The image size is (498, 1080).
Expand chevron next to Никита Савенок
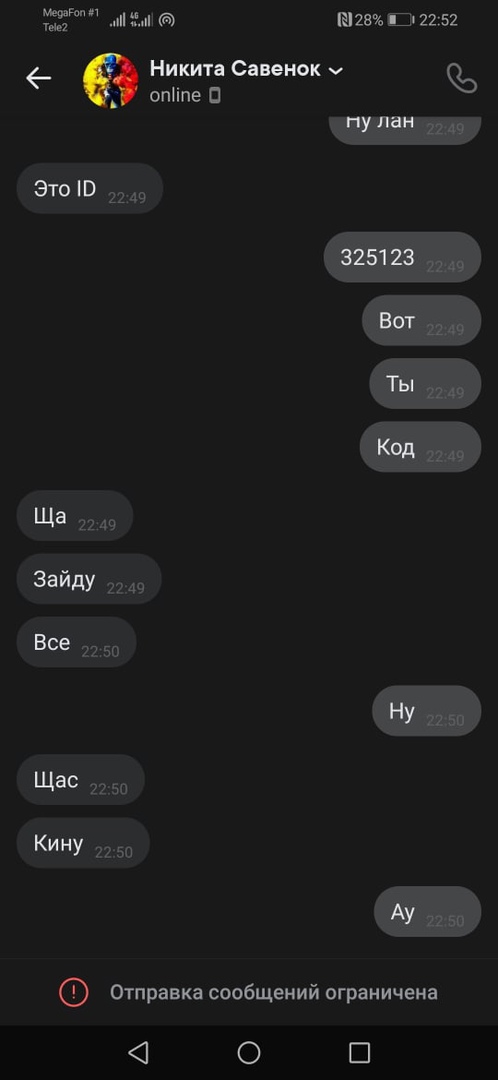(x=335, y=70)
